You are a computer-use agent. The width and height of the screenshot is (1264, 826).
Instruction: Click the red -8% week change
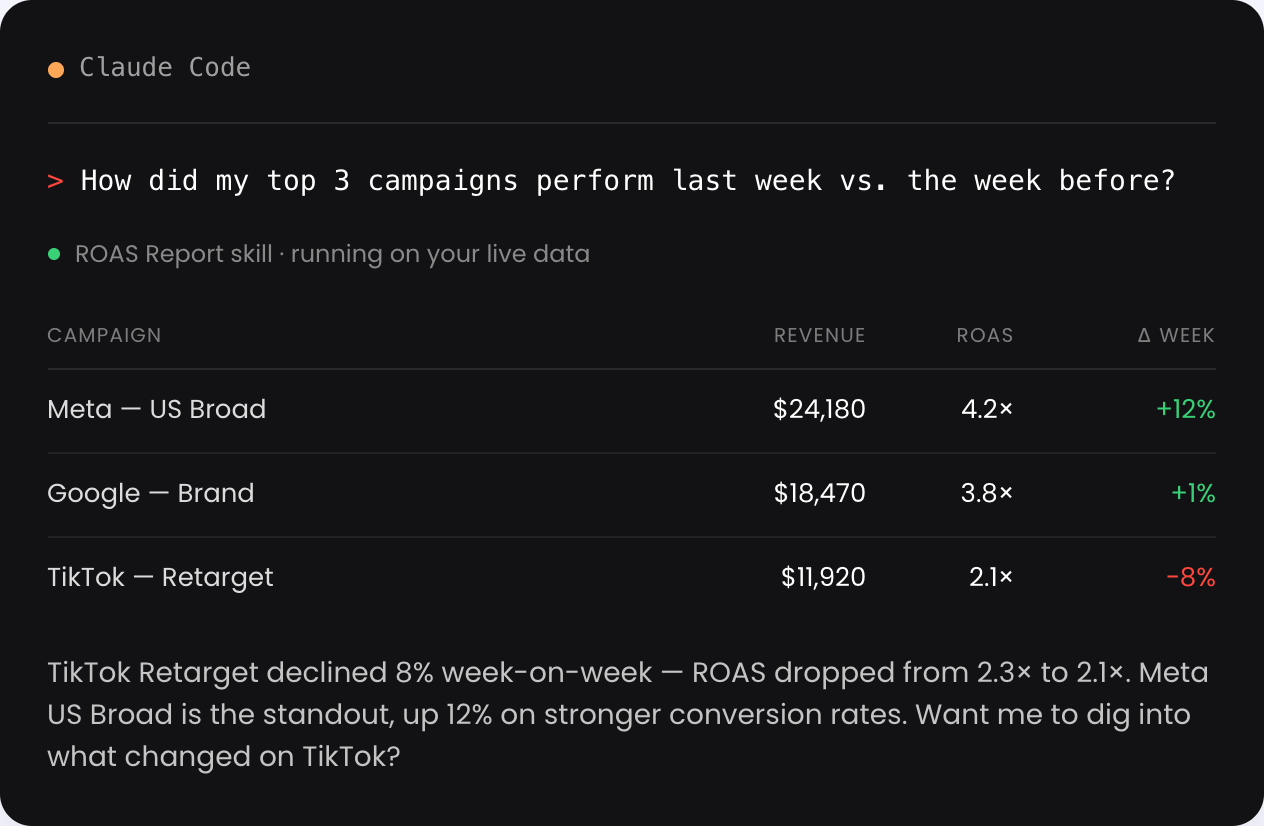click(1190, 577)
